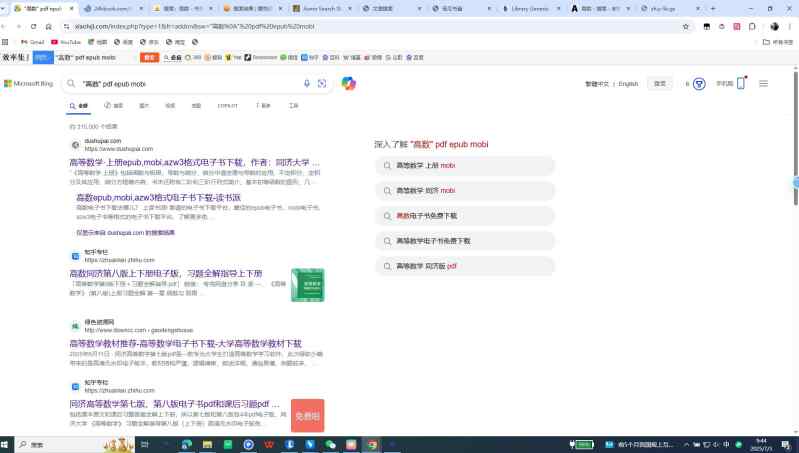799x453 pixels.
Task: Click the microphone voice search icon
Action: (307, 84)
